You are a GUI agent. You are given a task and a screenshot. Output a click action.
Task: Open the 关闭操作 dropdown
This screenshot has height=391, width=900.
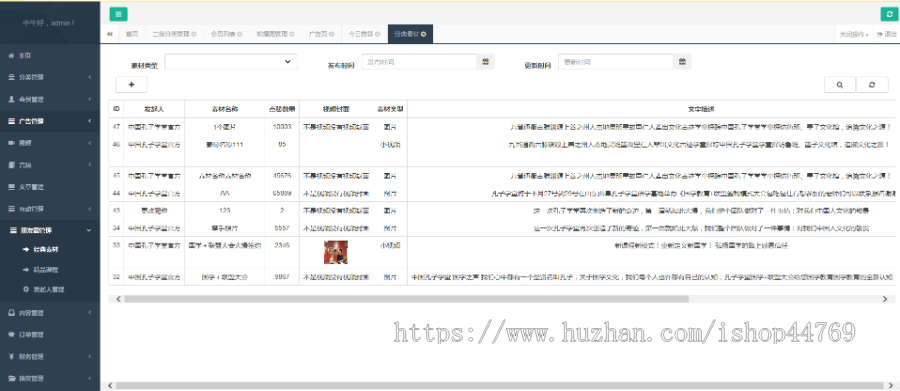click(854, 34)
